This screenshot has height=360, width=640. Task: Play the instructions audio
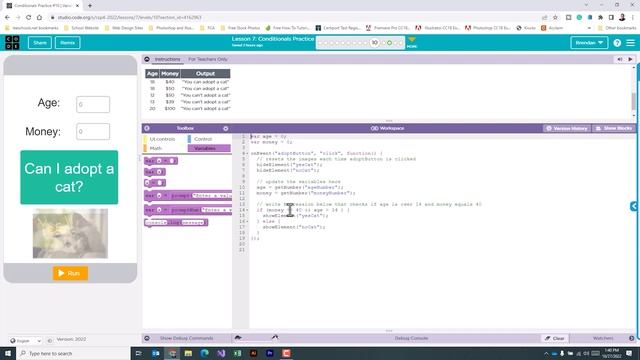pyautogui.click(x=630, y=59)
